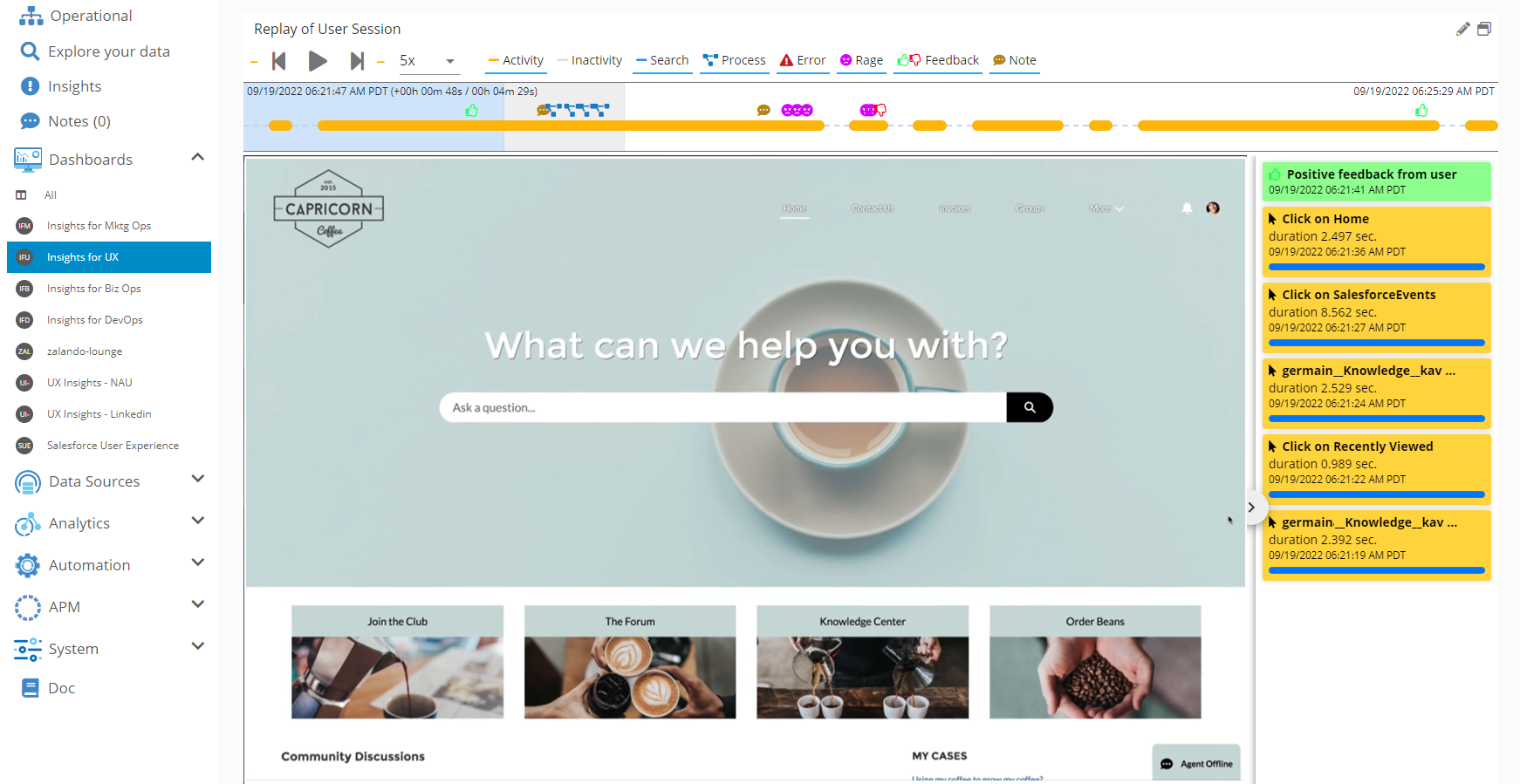Click the green thumbs-up timeline marker
Screen dimensions: 1520x784
pyautogui.click(x=472, y=111)
